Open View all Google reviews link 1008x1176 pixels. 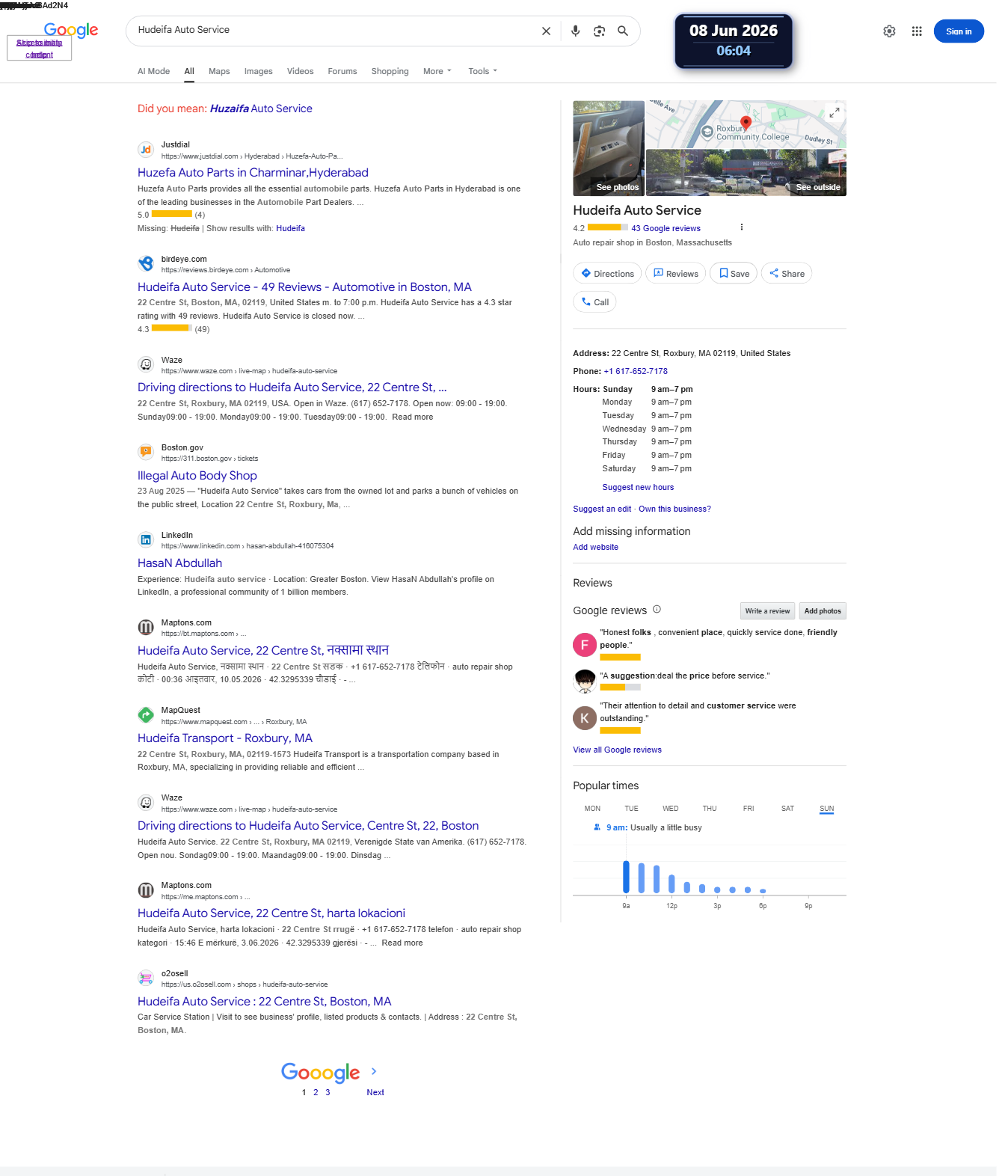(617, 750)
